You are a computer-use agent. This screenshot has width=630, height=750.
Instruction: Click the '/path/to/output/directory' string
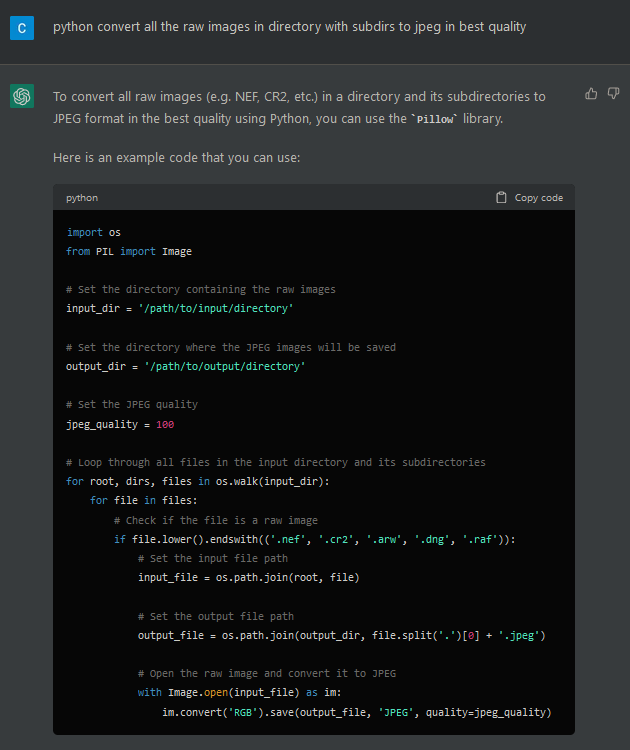click(x=224, y=366)
